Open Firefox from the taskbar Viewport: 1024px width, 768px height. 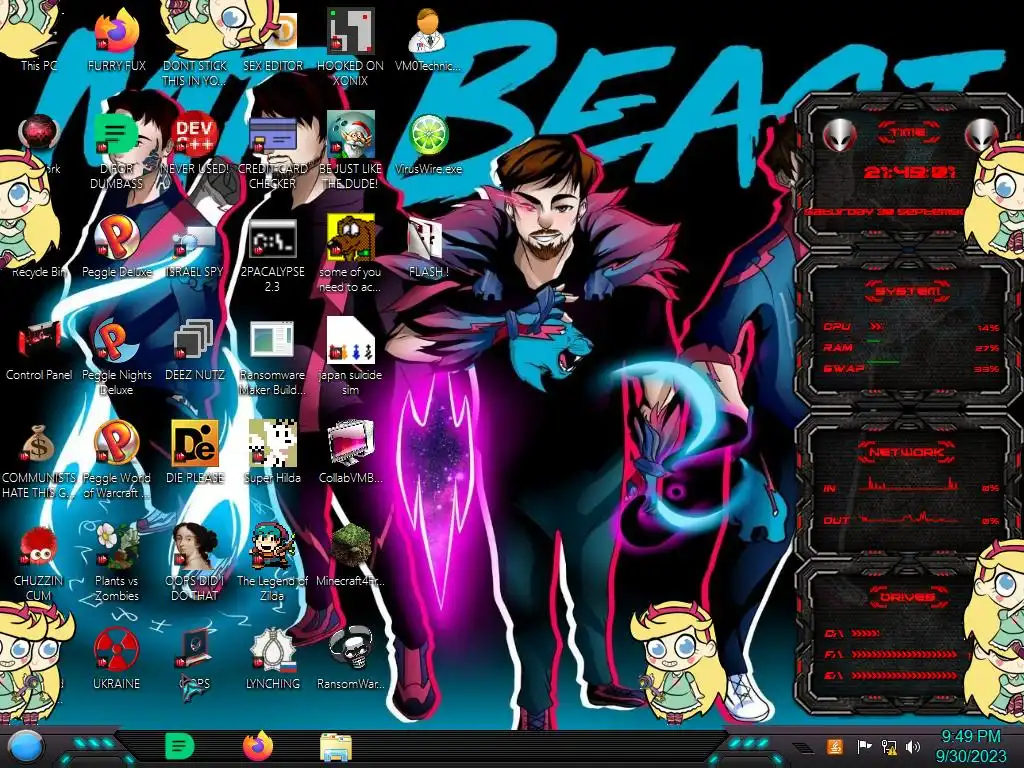[x=257, y=746]
